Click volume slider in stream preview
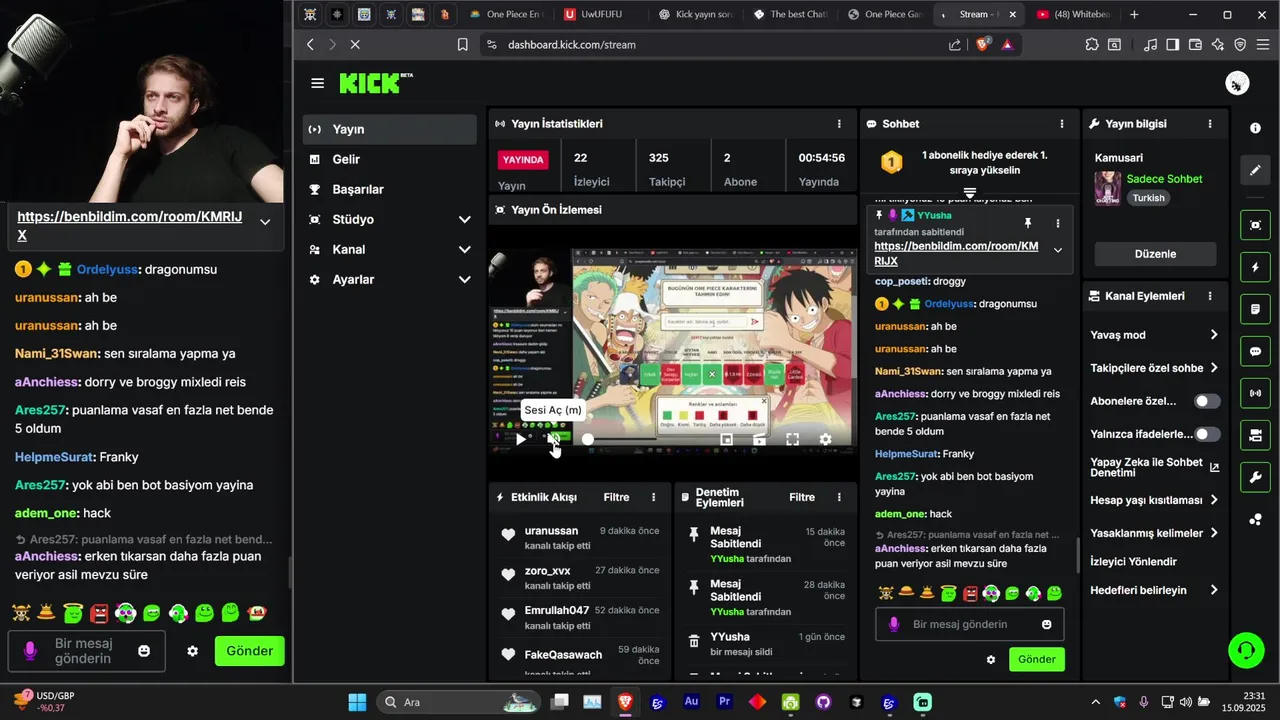 click(x=620, y=439)
